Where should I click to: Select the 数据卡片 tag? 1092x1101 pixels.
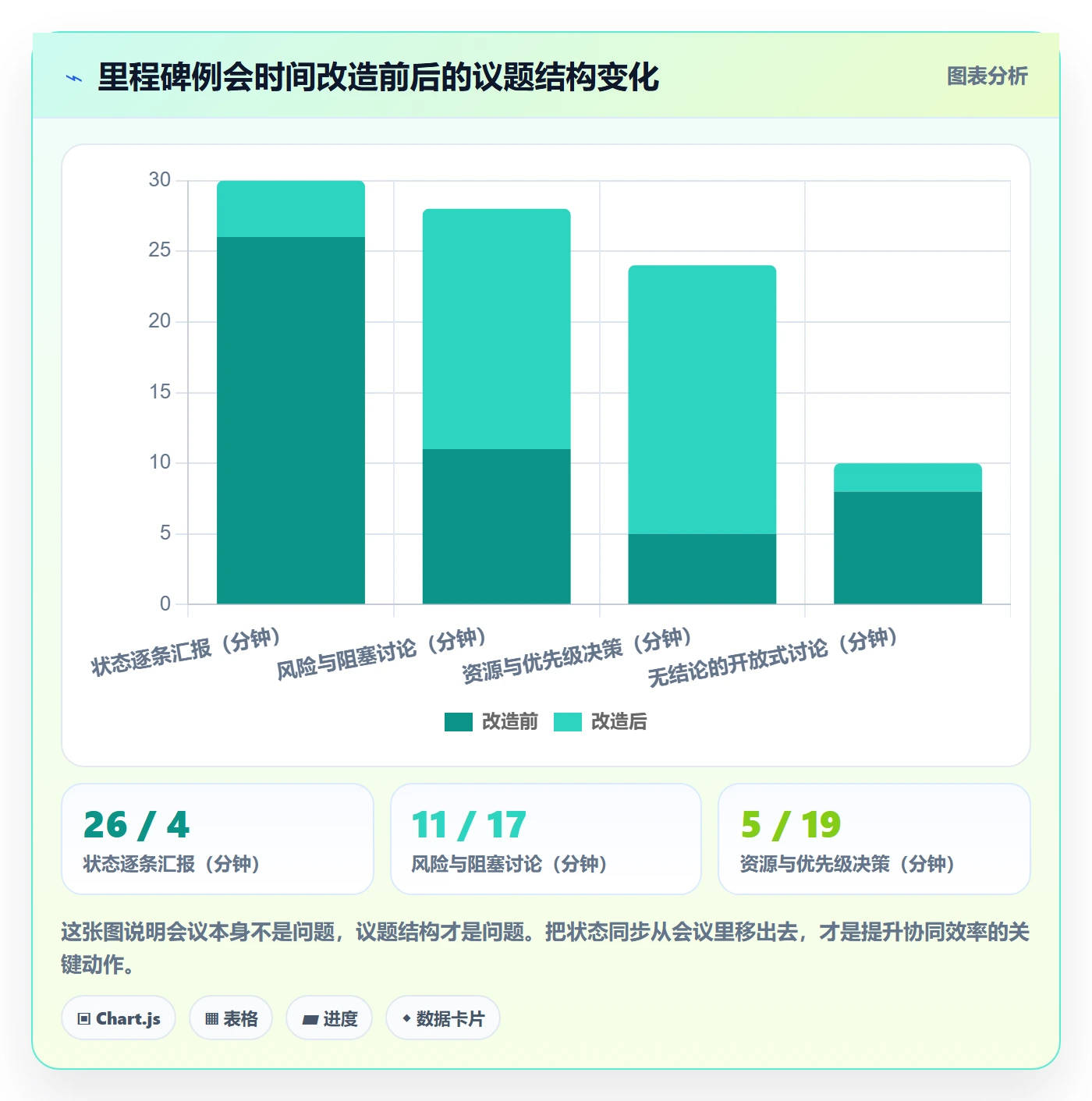443,1018
